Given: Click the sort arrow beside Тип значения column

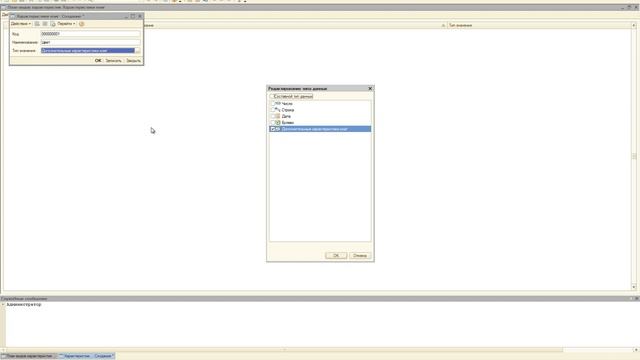Looking at the screenshot, I should pyautogui.click(x=443, y=25).
